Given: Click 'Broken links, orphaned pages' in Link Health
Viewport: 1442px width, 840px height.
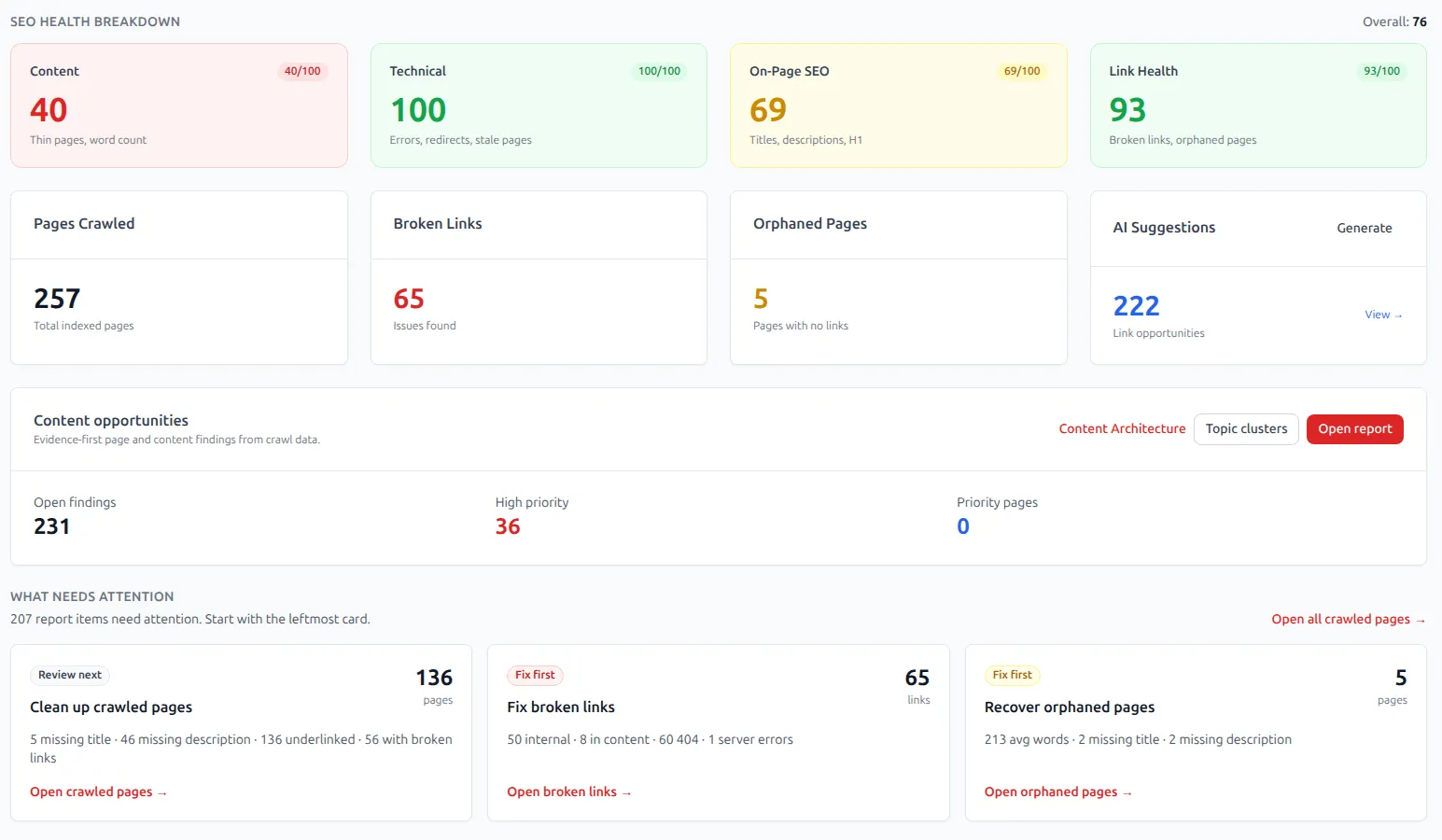Looking at the screenshot, I should coord(1183,140).
